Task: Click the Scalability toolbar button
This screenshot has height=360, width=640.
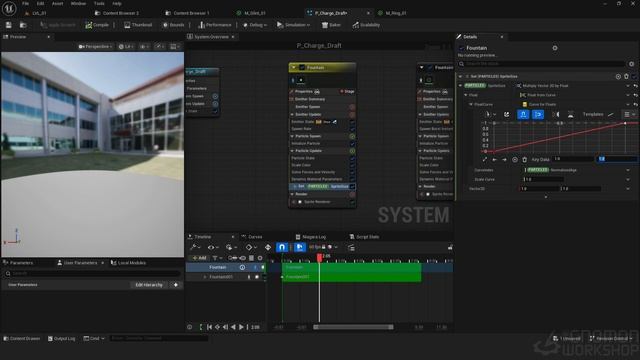Action: point(366,25)
